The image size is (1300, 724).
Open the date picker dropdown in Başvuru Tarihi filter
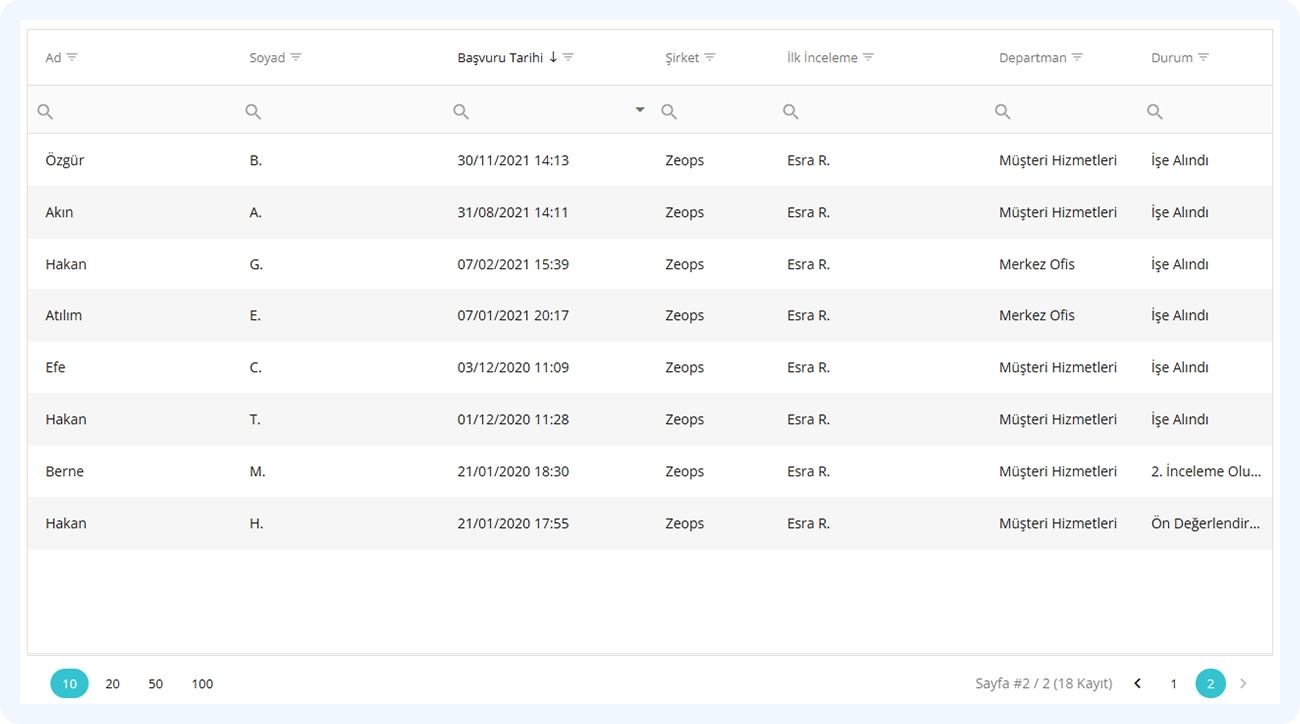point(640,110)
